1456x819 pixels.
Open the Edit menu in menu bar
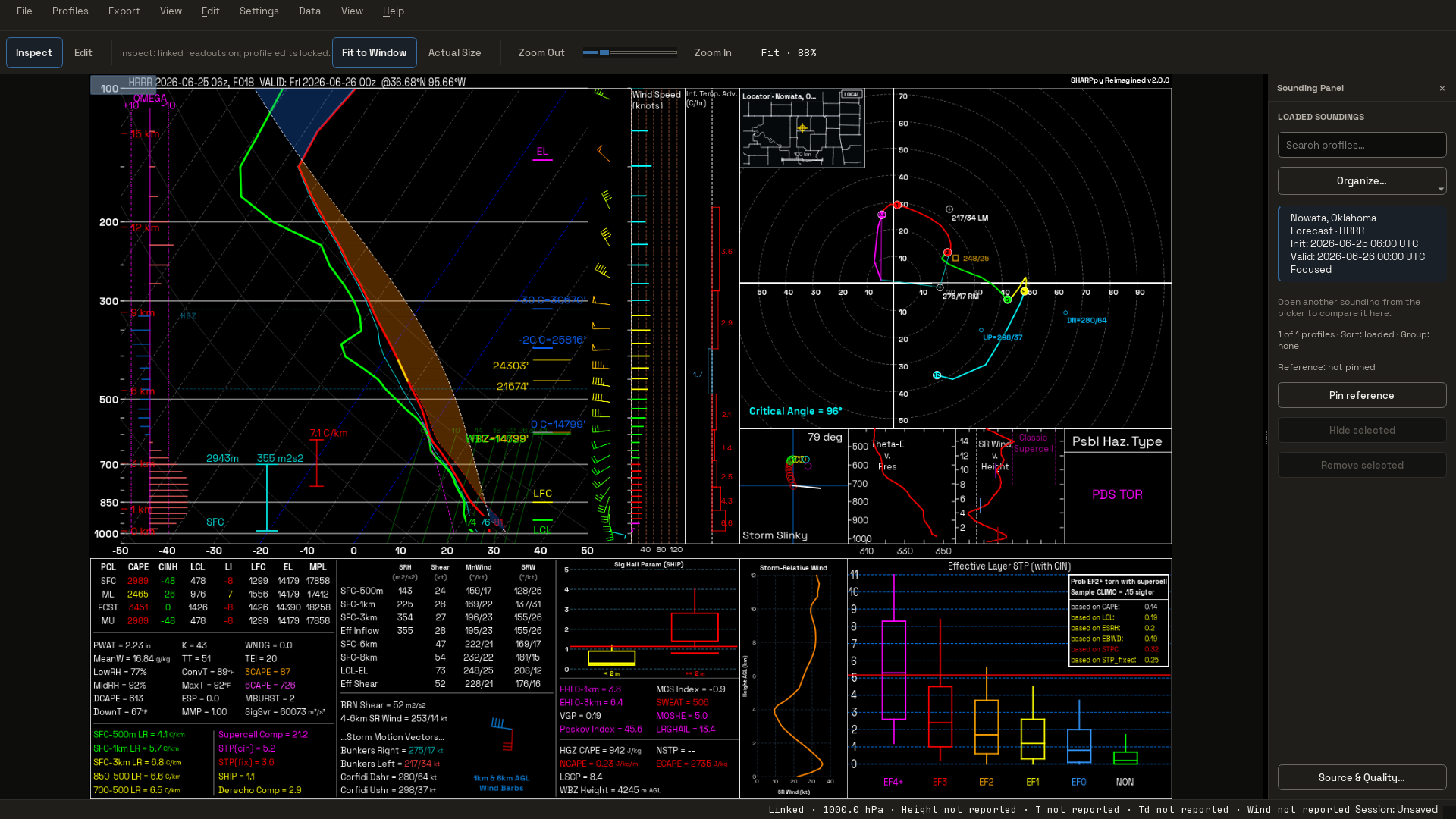(x=210, y=11)
